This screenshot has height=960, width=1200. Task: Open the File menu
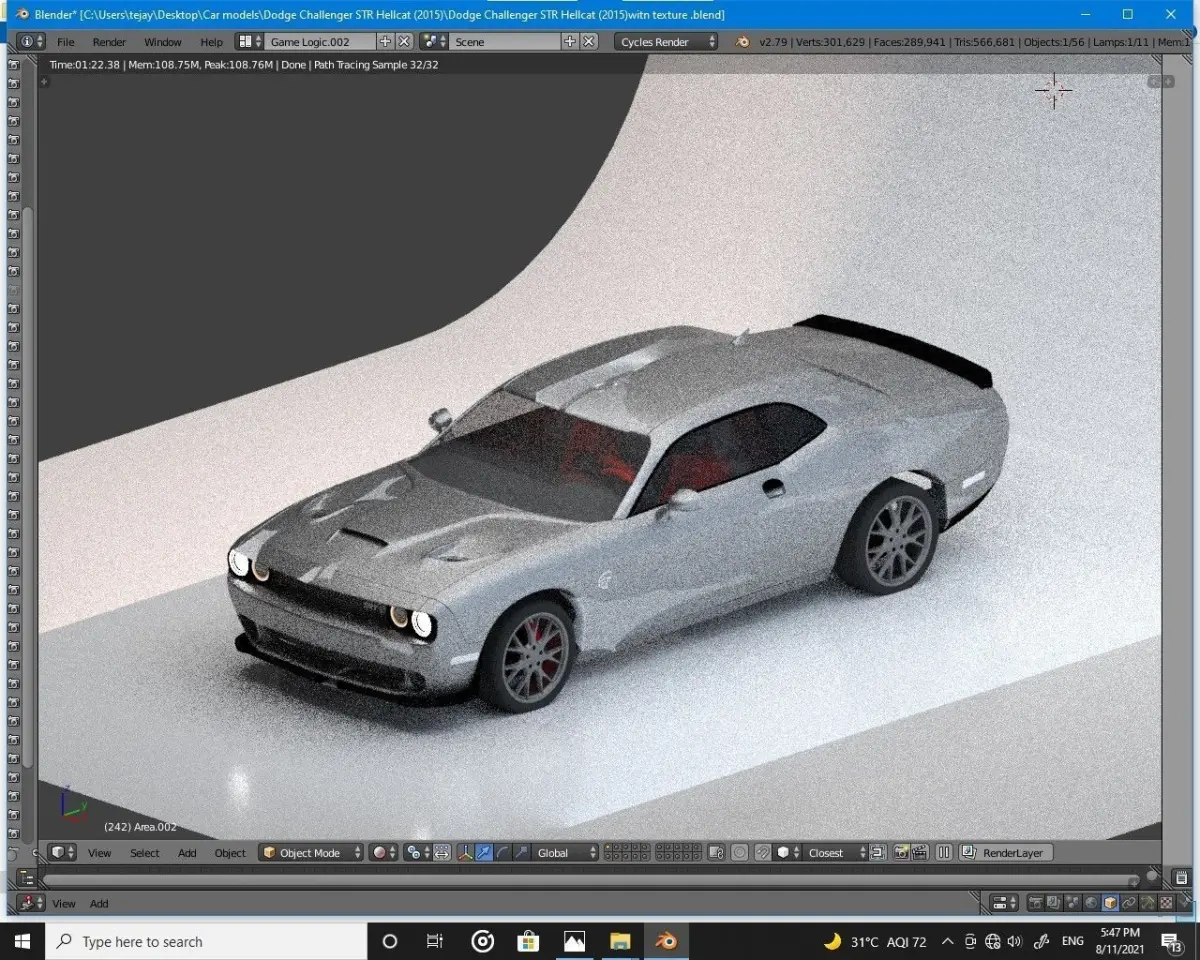click(x=65, y=42)
